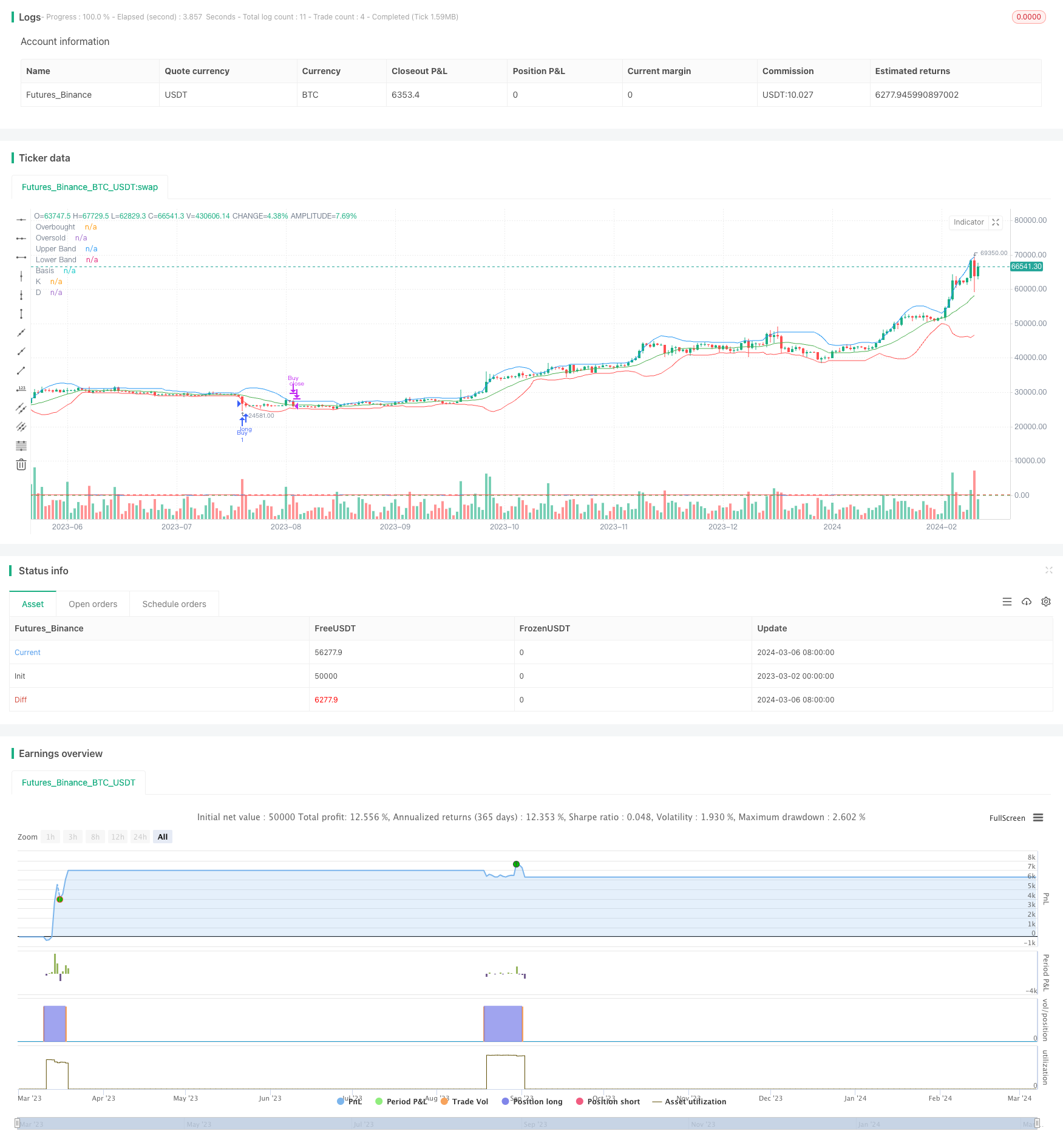Image resolution: width=1063 pixels, height=1148 pixels.
Task: Toggle the Asset utilization legend series
Action: click(689, 1101)
